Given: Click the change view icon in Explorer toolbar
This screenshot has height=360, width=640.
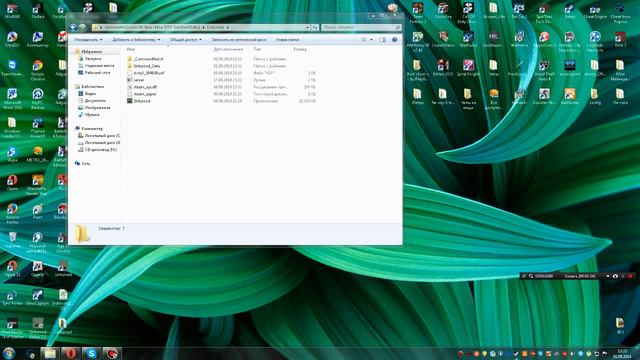Looking at the screenshot, I should tap(364, 40).
